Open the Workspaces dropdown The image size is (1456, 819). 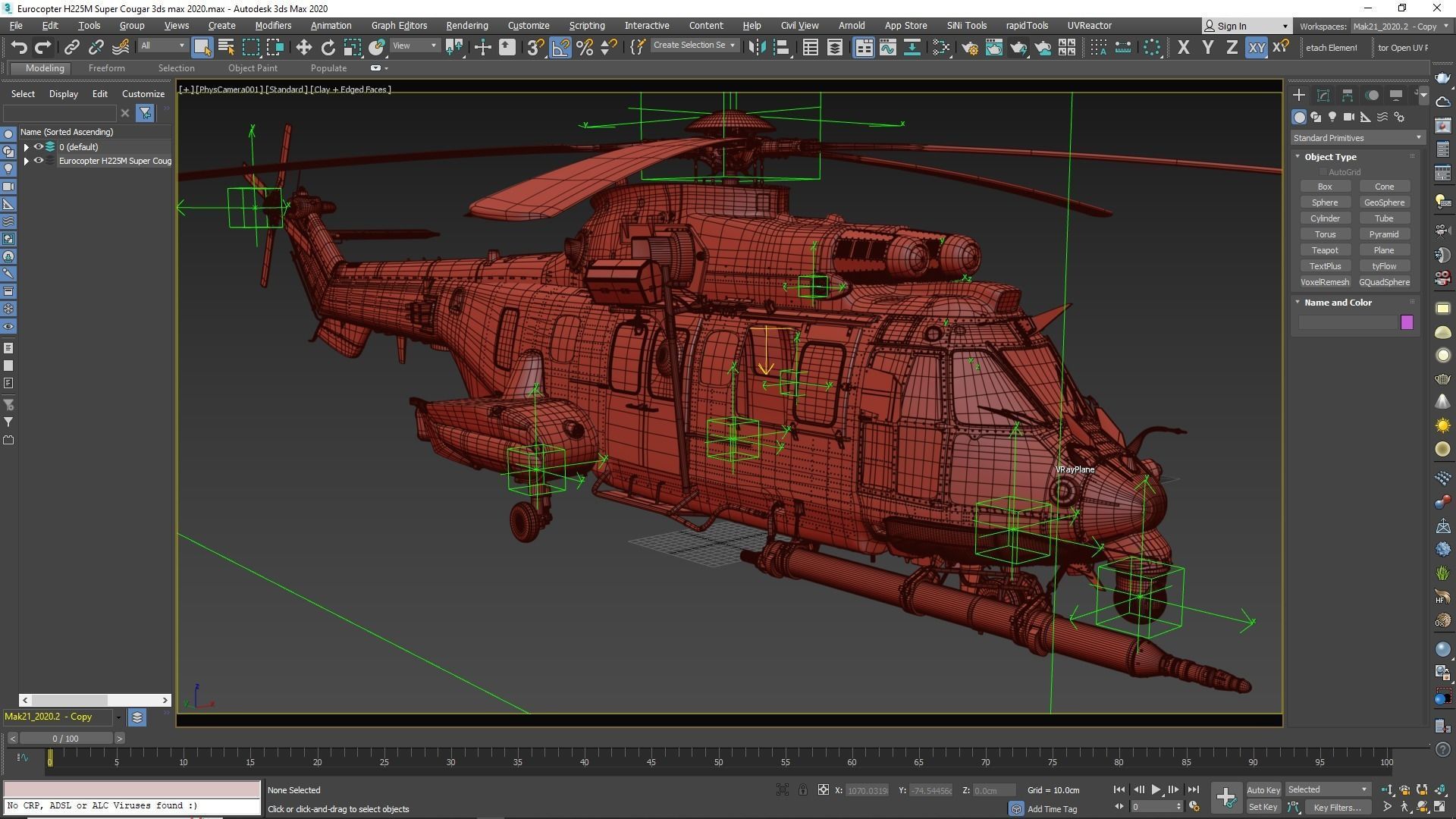pos(1400,26)
